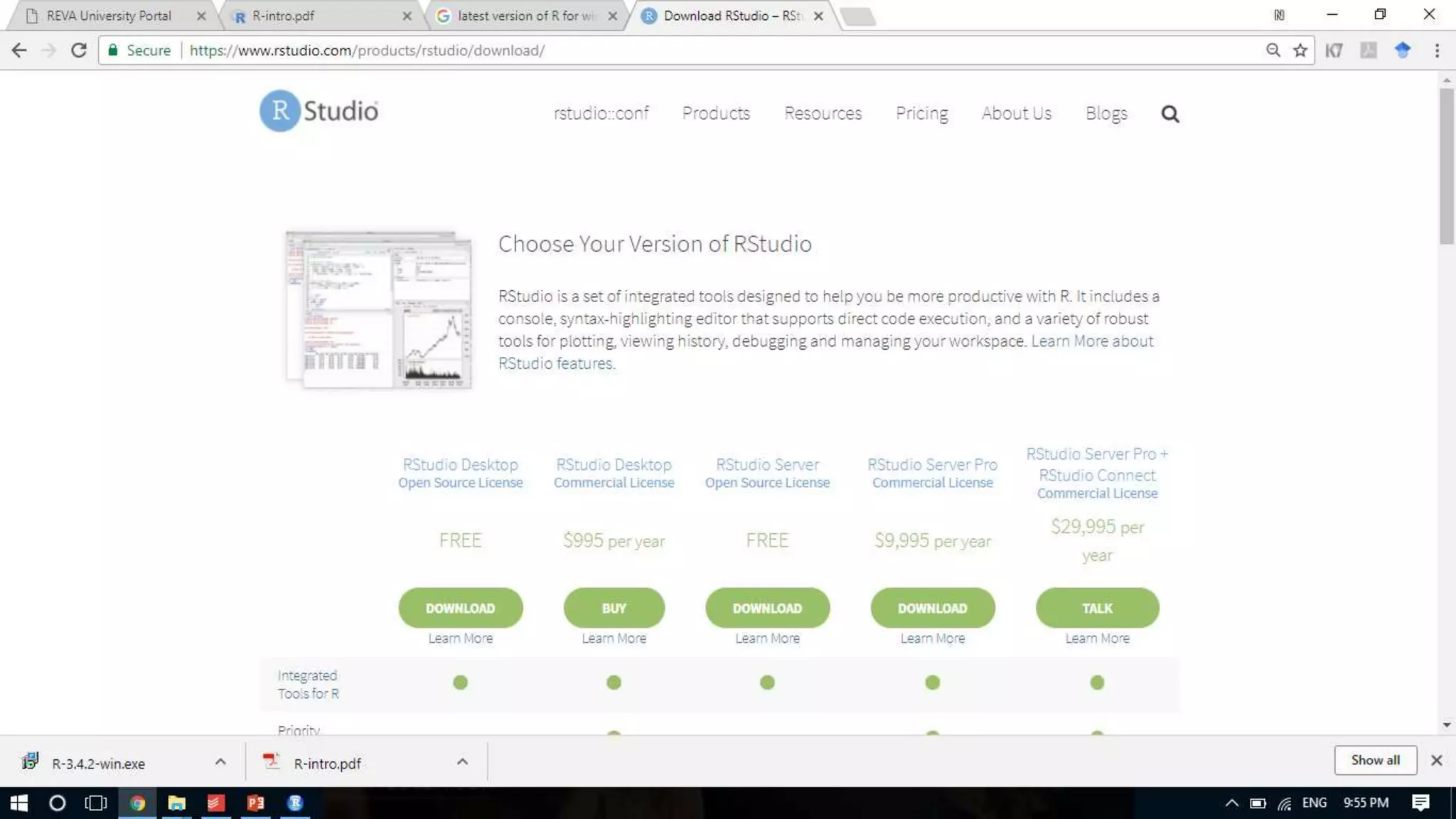Show hidden system tray icons
The image size is (1456, 819).
click(1231, 803)
